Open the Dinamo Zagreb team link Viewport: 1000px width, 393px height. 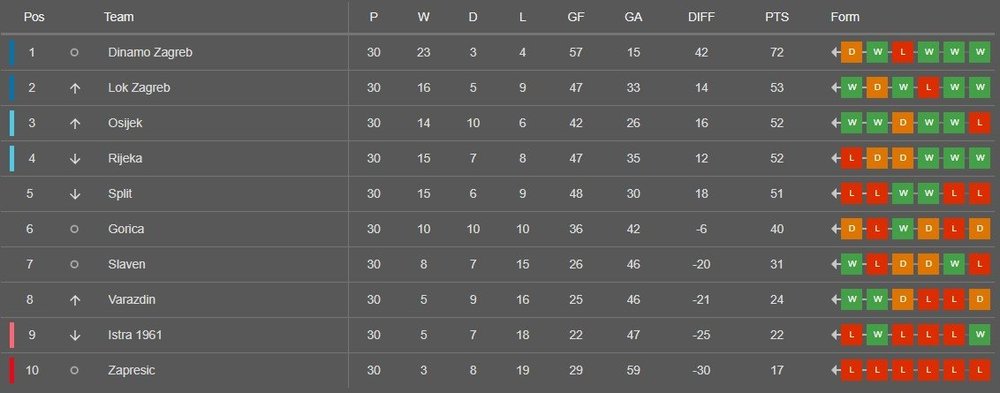pyautogui.click(x=150, y=52)
